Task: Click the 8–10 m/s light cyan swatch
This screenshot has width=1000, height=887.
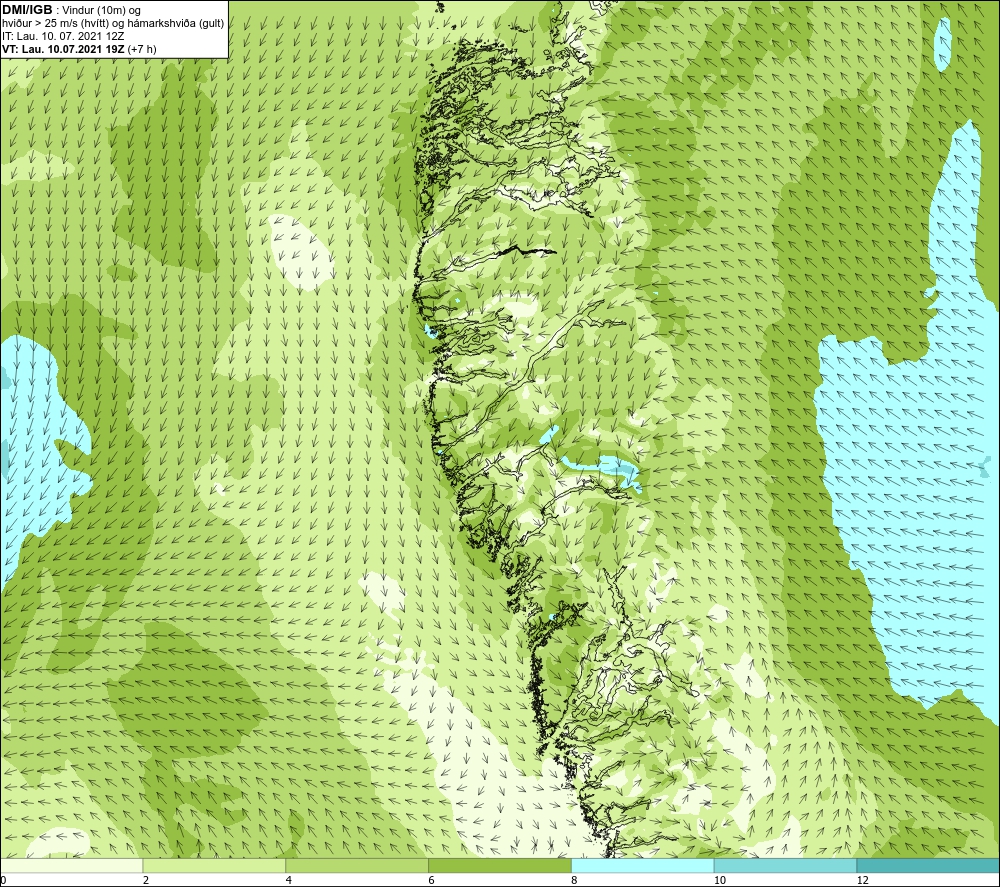Action: [642, 865]
